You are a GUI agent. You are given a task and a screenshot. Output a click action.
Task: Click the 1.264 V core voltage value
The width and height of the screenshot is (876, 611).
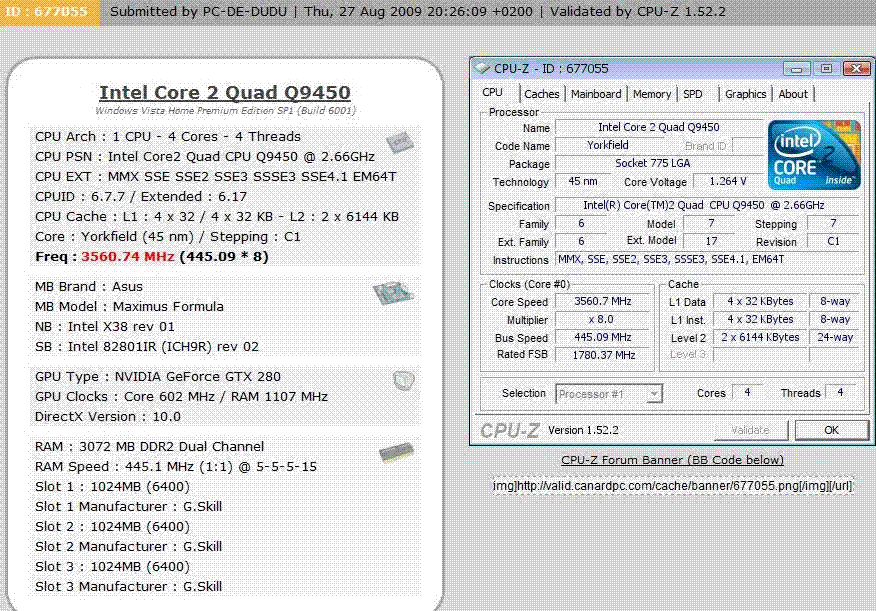[728, 182]
